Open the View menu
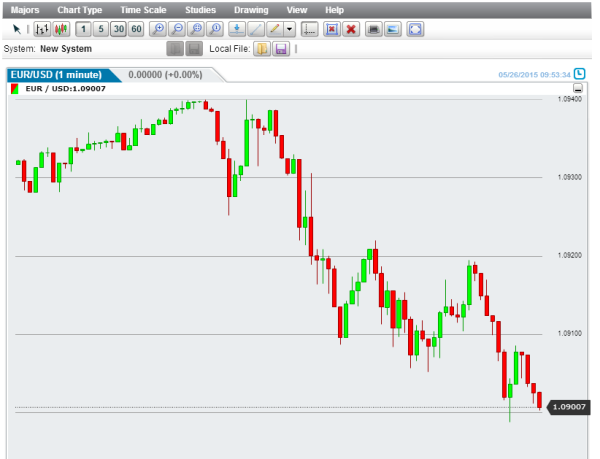The width and height of the screenshot is (600, 459). [x=297, y=10]
